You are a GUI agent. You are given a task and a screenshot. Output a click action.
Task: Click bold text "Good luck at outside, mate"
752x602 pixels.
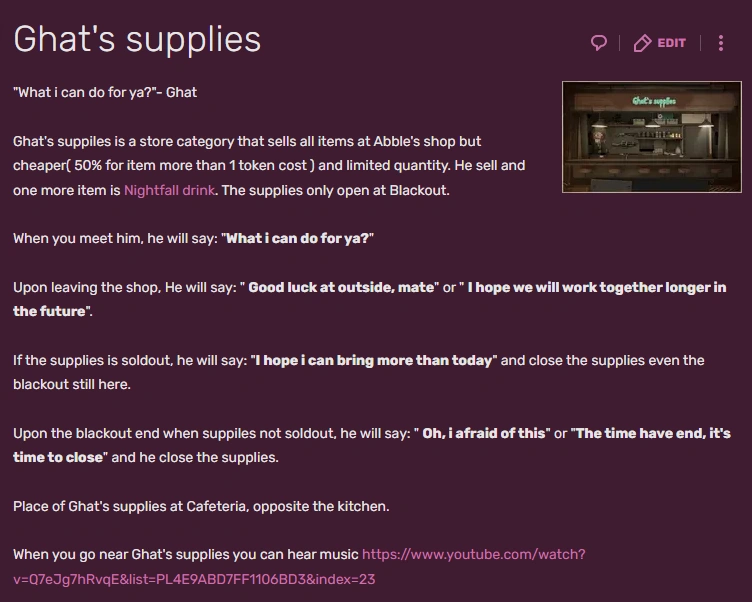[341, 287]
